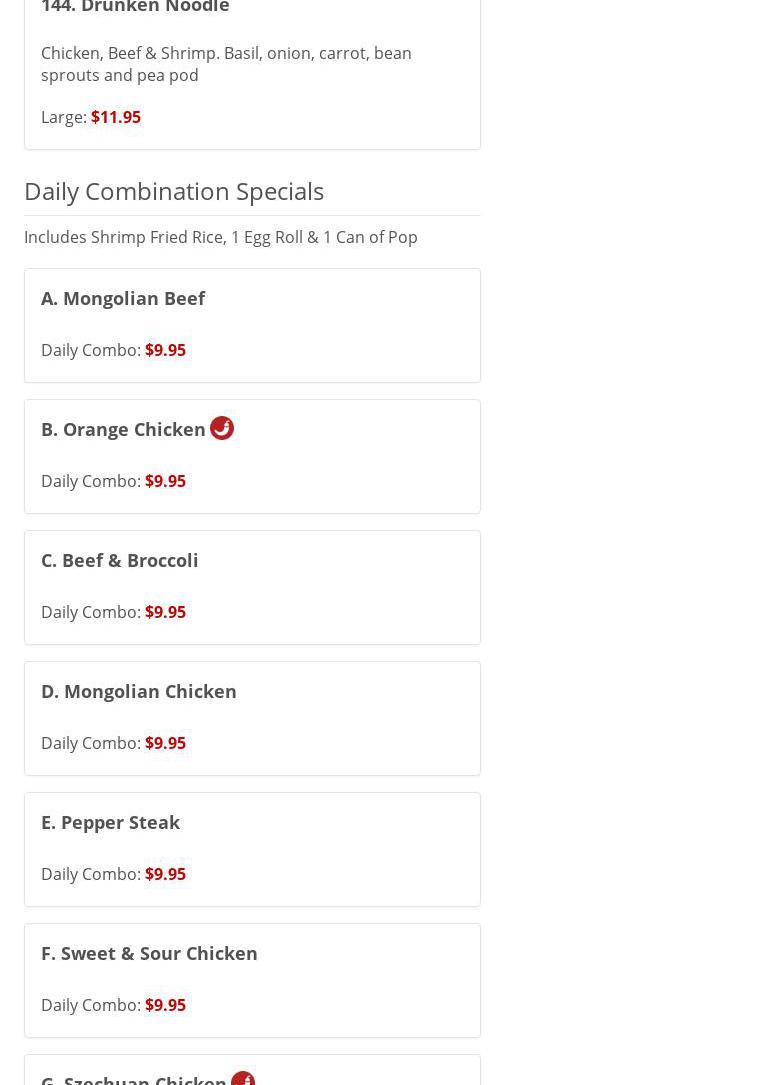The height and width of the screenshot is (1085, 770).
Task: Click the $9.95 price under Sweet & Sour Chicken
Action: tap(165, 1005)
